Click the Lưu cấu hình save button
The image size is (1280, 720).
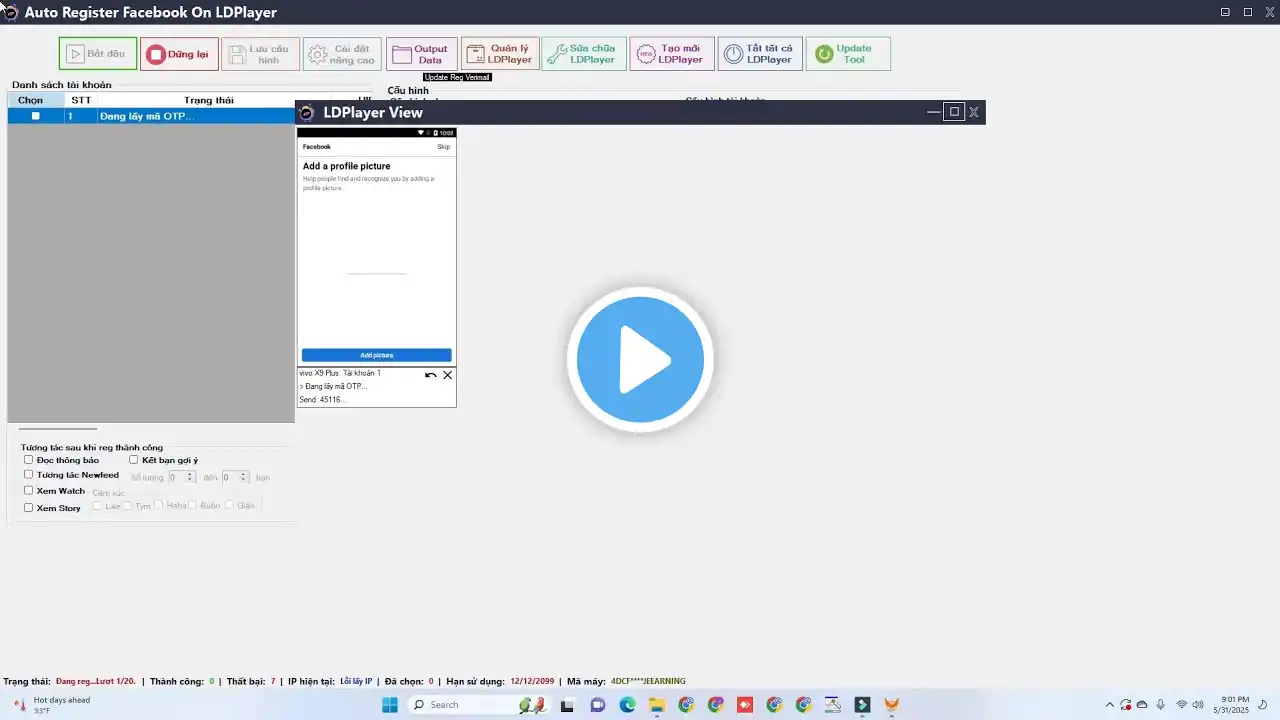coord(260,54)
